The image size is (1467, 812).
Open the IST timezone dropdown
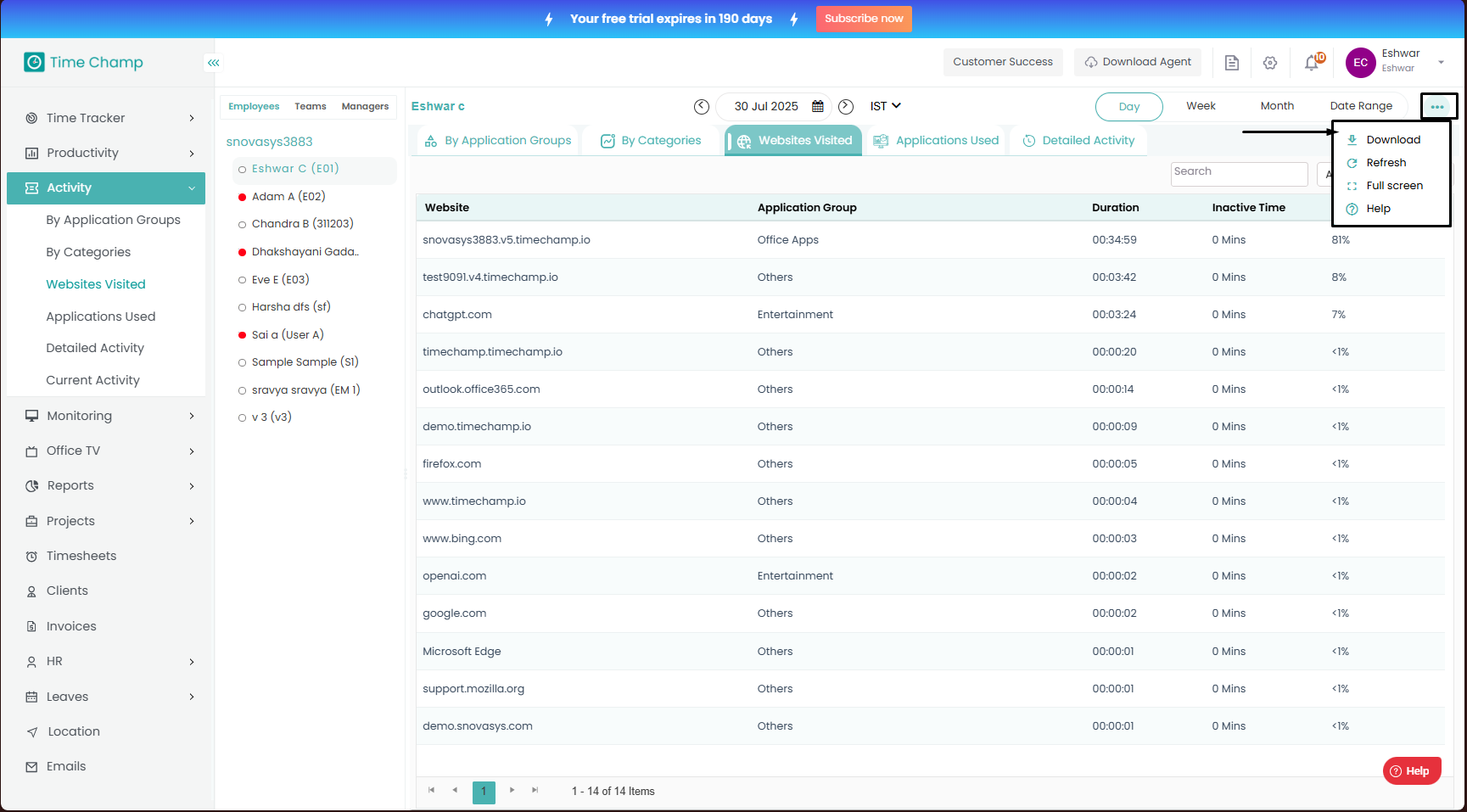885,107
